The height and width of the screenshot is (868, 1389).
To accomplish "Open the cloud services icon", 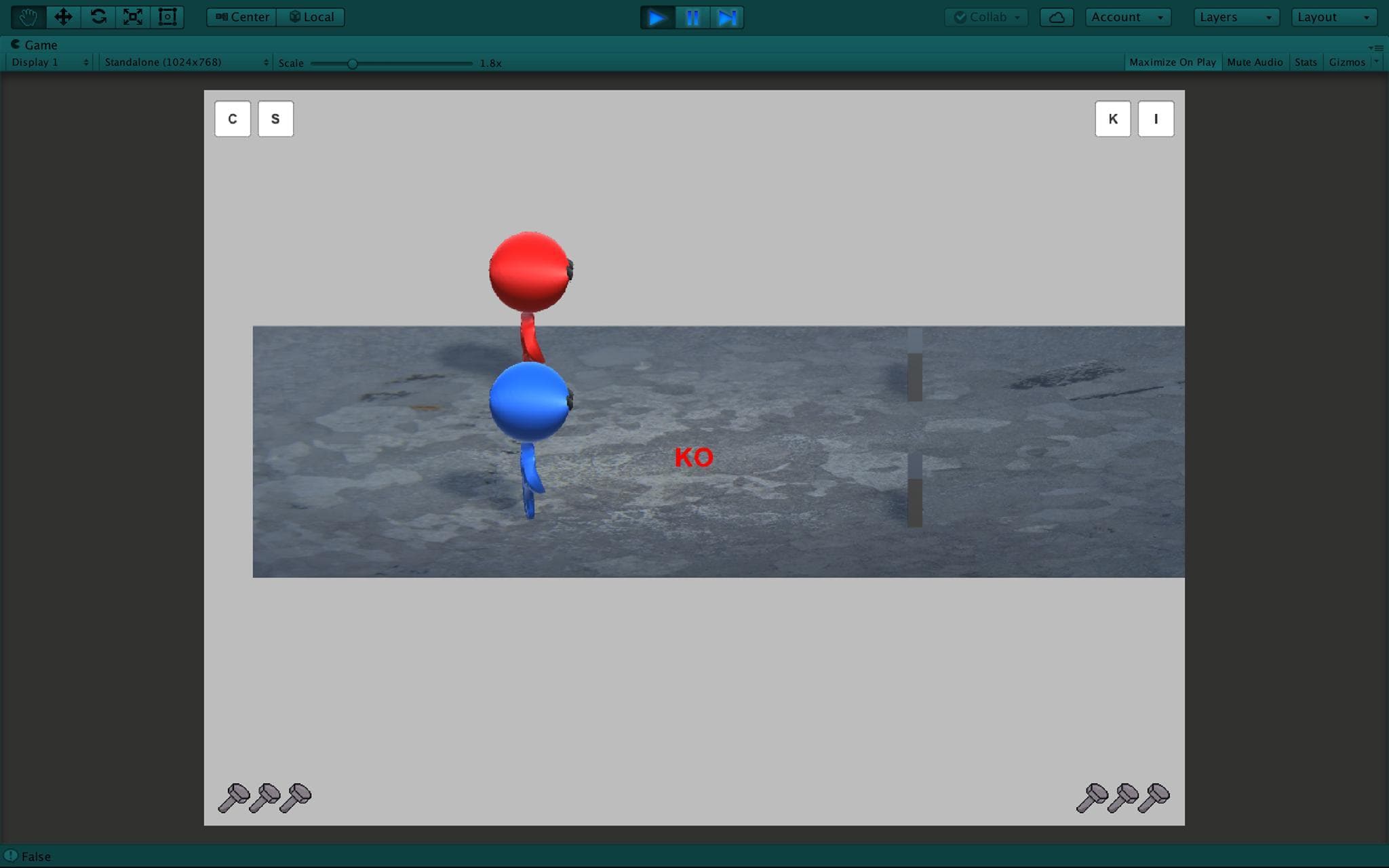I will click(1057, 18).
